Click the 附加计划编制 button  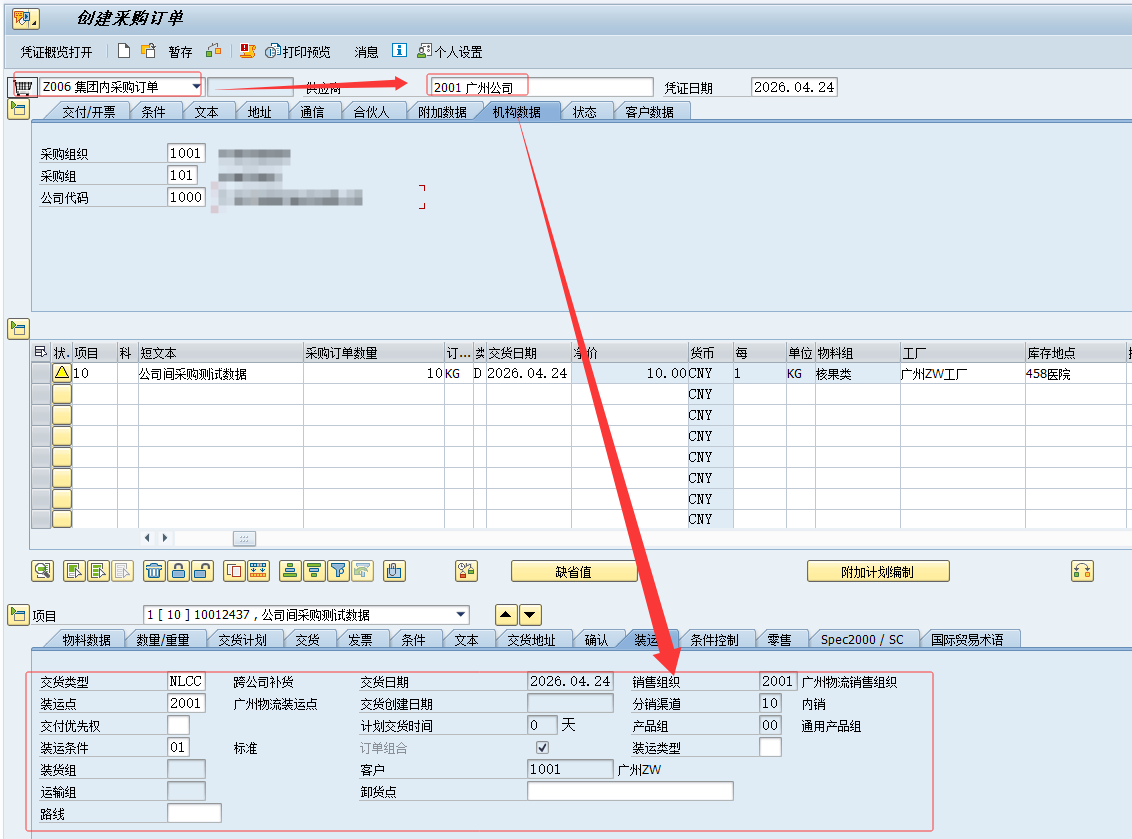point(877,572)
